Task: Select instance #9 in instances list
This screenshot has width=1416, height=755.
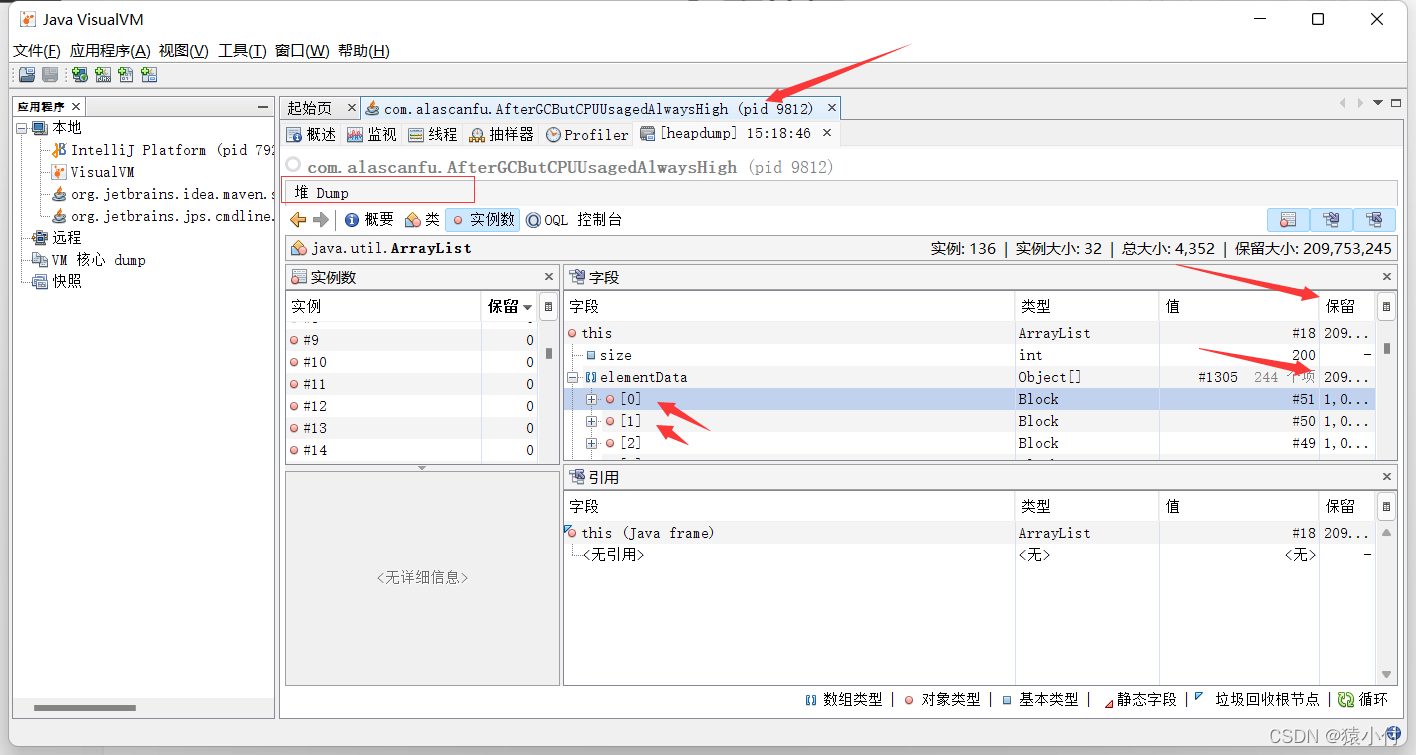Action: pyautogui.click(x=412, y=340)
